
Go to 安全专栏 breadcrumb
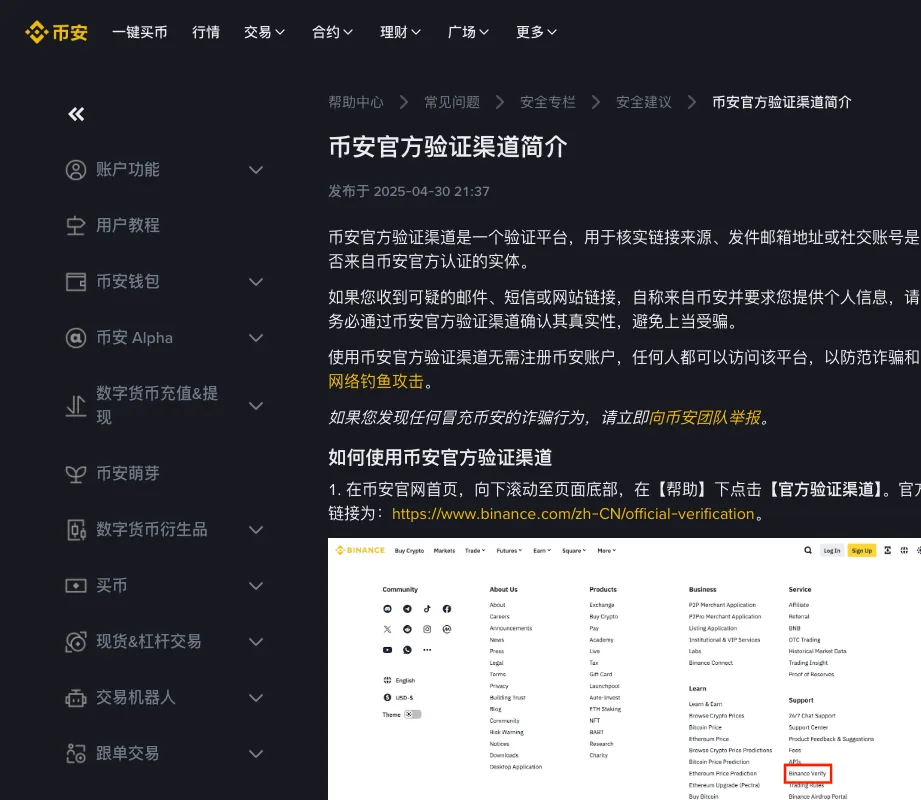[548, 102]
